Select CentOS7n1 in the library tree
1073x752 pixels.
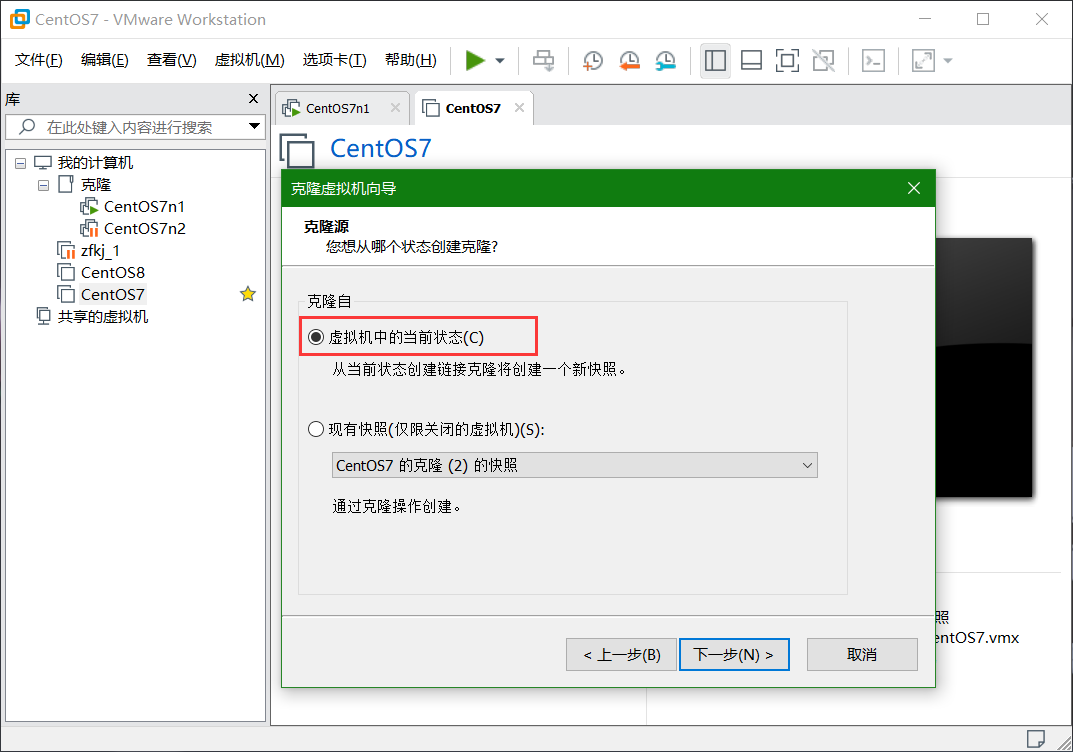click(144, 207)
